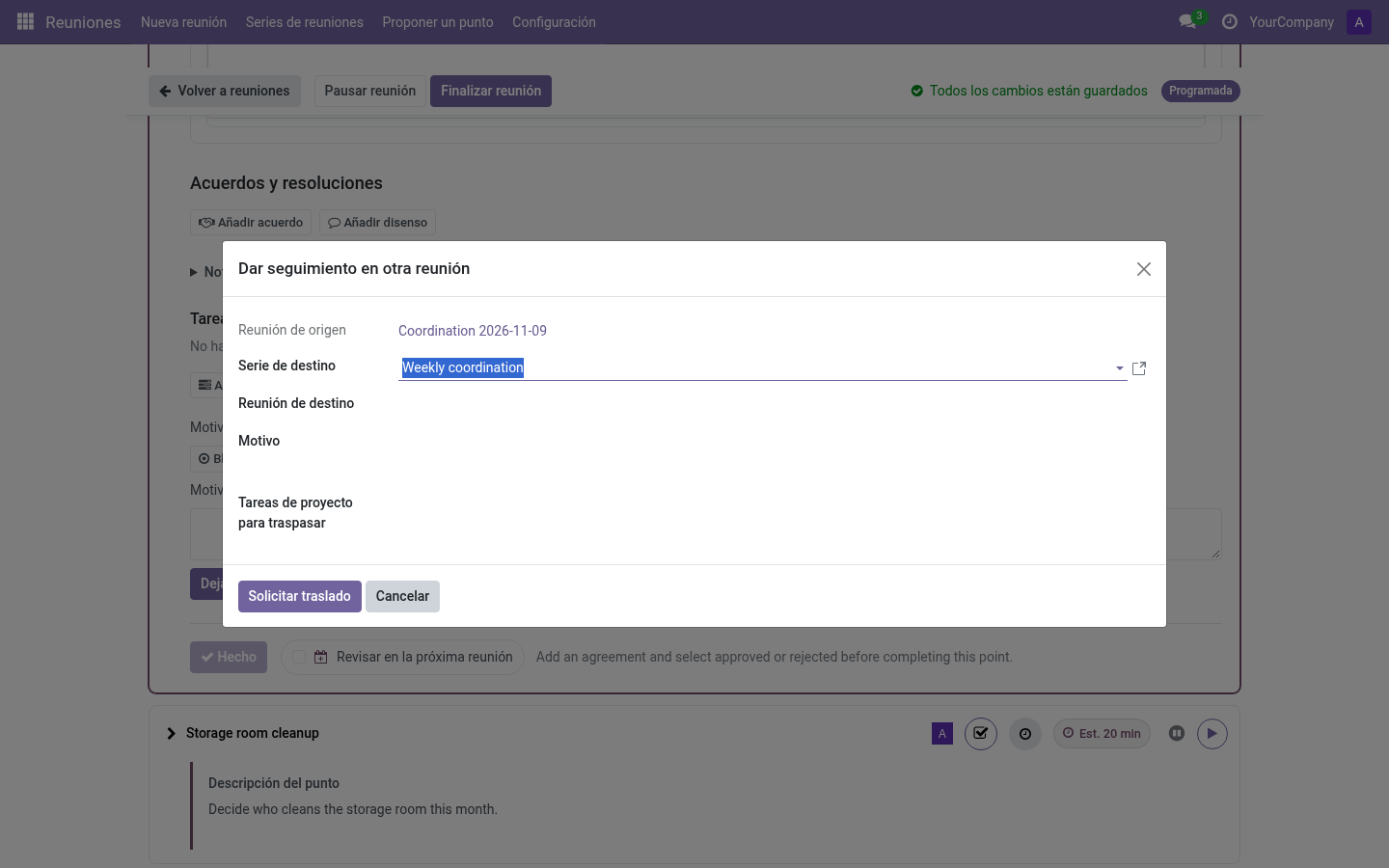This screenshot has width=1389, height=868.
Task: Start the Storage room cleanup point
Action: click(1212, 734)
